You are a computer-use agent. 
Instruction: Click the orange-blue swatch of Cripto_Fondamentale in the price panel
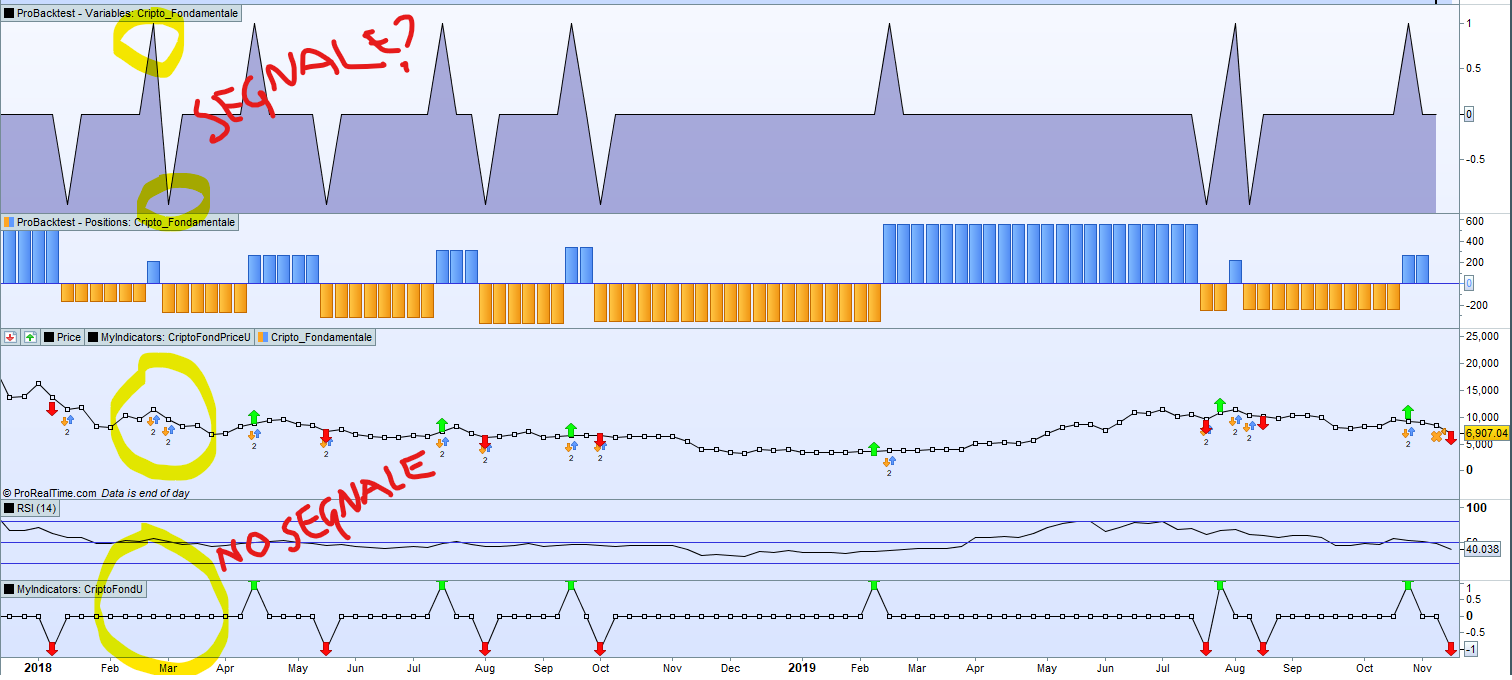(x=263, y=338)
